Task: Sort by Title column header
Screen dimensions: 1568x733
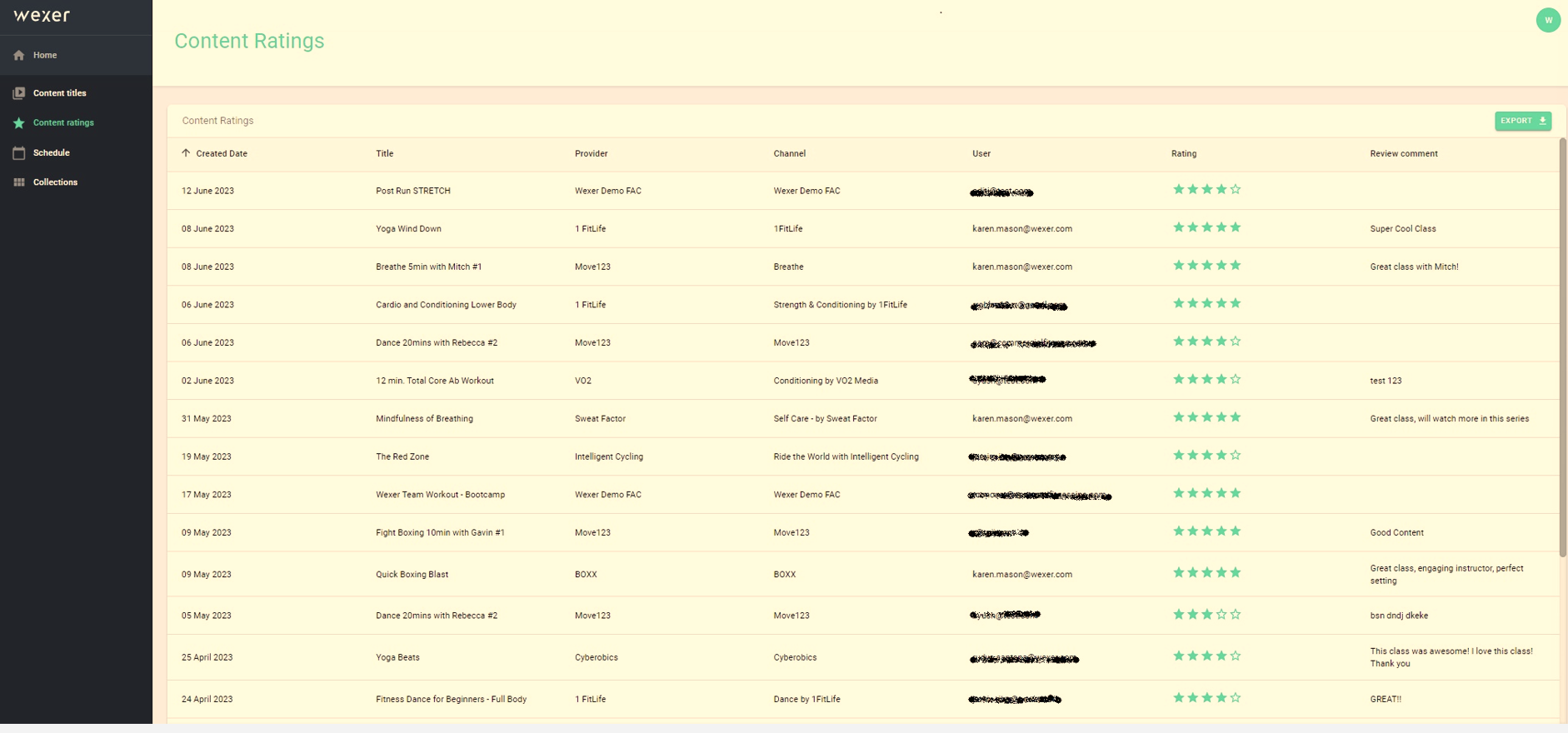Action: pyautogui.click(x=384, y=154)
